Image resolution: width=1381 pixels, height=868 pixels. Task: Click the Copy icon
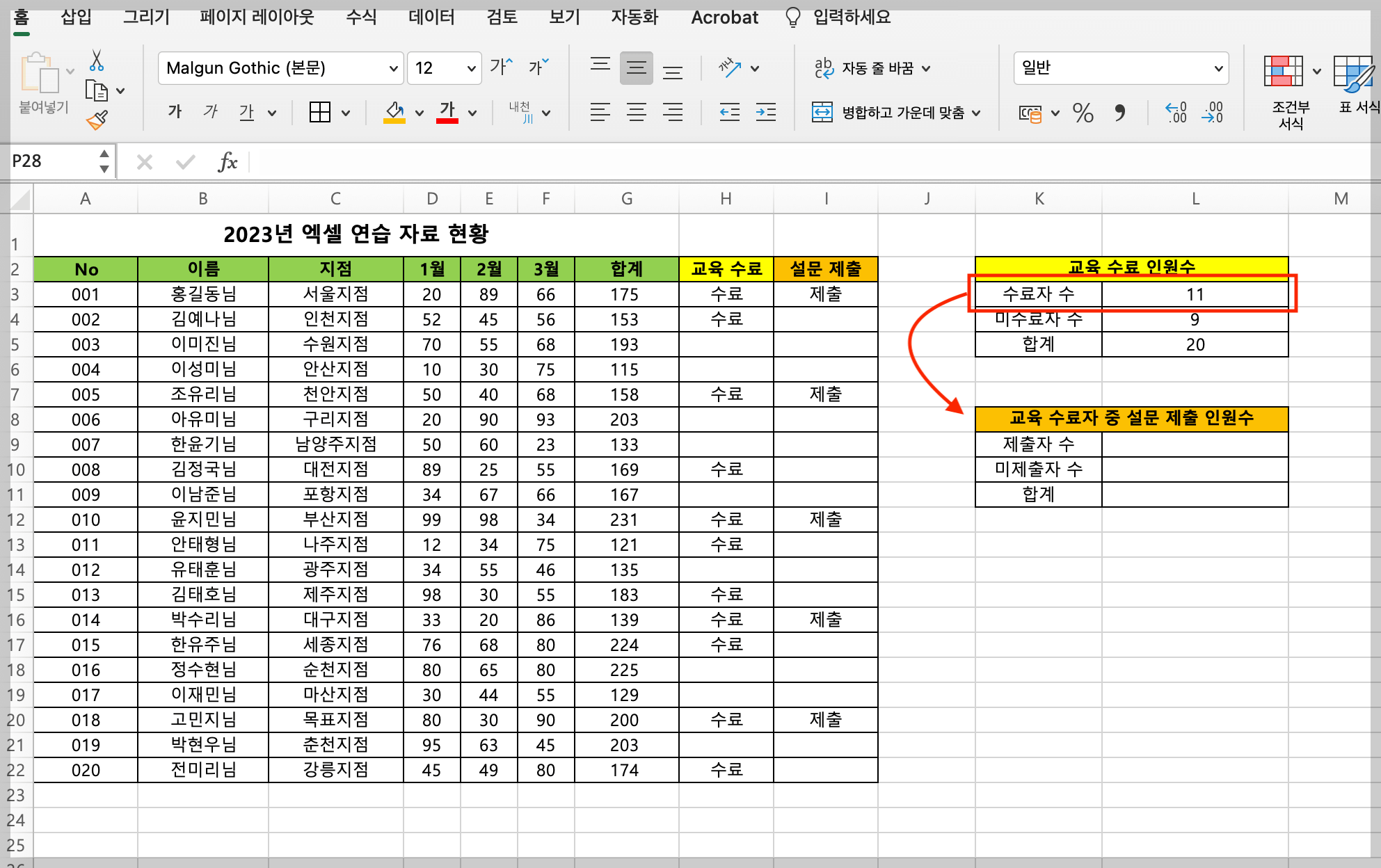[97, 90]
